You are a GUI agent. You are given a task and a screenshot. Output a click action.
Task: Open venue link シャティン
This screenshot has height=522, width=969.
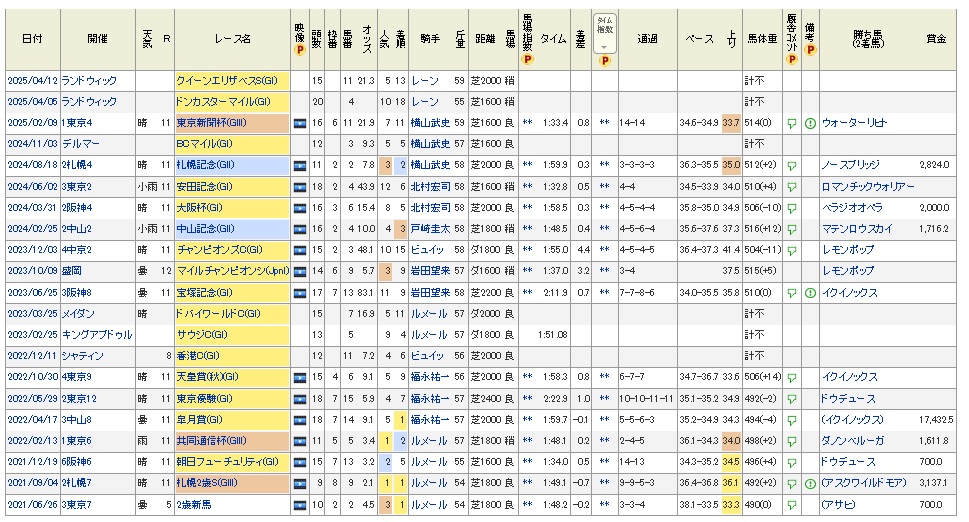[x=83, y=356]
